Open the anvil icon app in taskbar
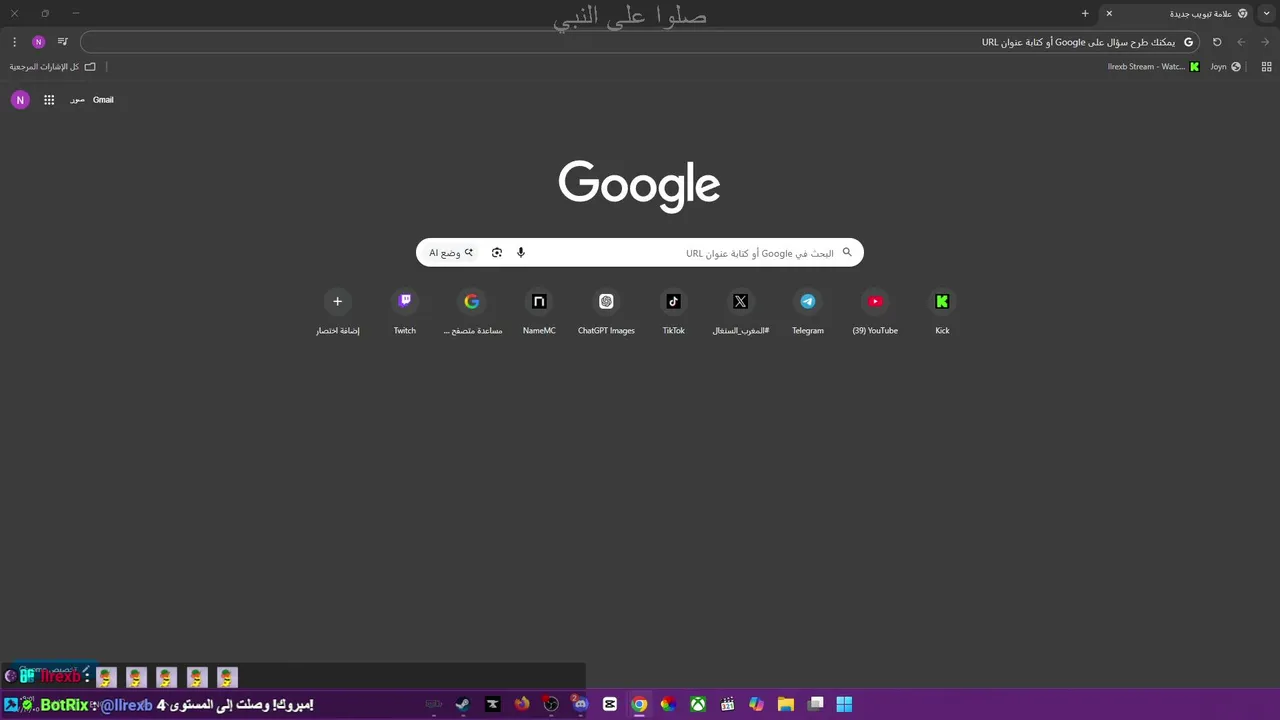 [x=492, y=704]
